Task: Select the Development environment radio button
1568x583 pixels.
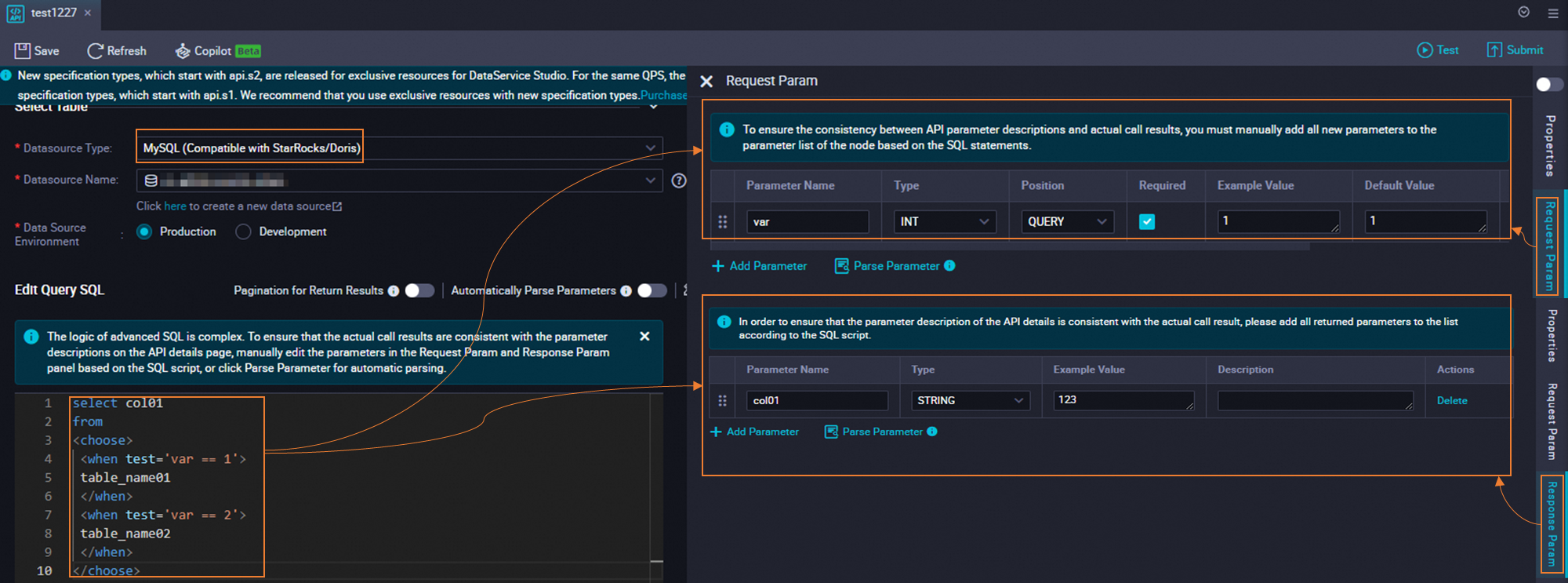Action: 244,232
